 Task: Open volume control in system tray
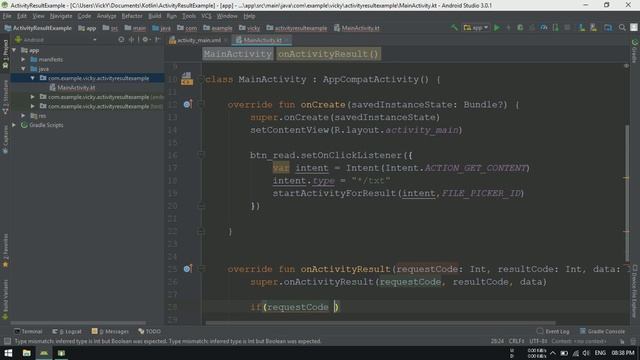click(x=586, y=353)
